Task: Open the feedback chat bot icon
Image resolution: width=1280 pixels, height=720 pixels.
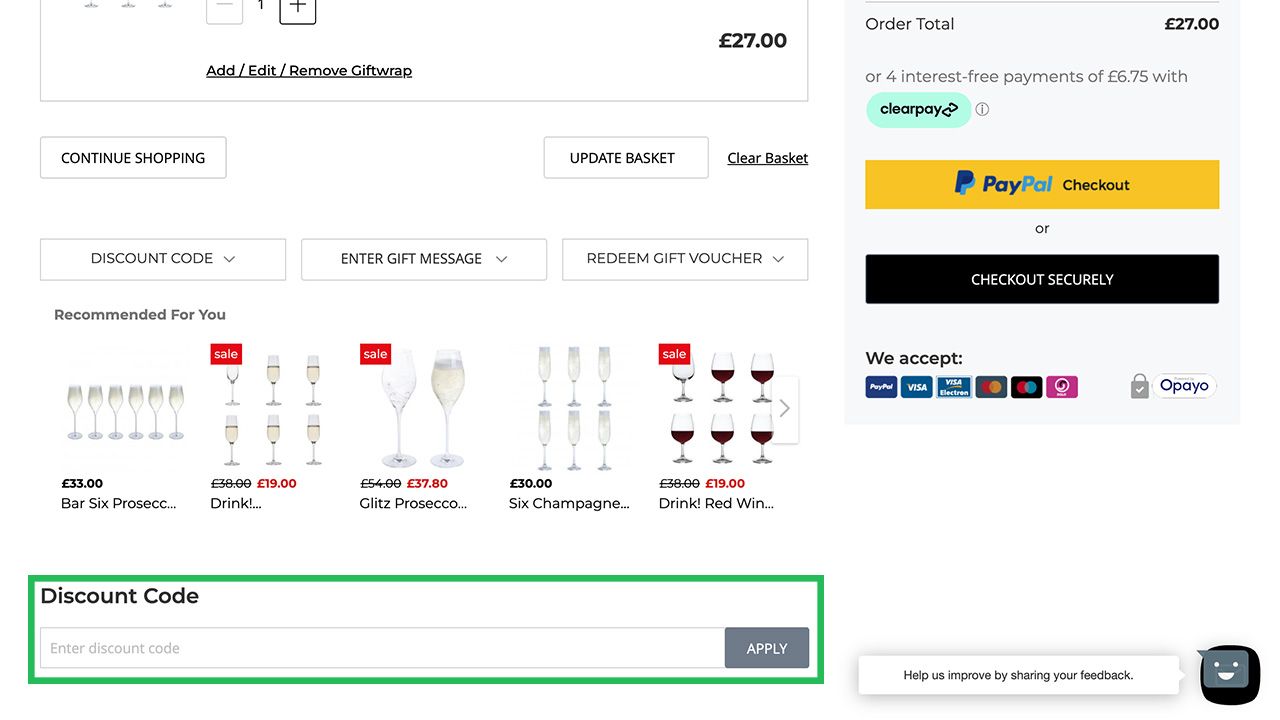Action: coord(1229,673)
